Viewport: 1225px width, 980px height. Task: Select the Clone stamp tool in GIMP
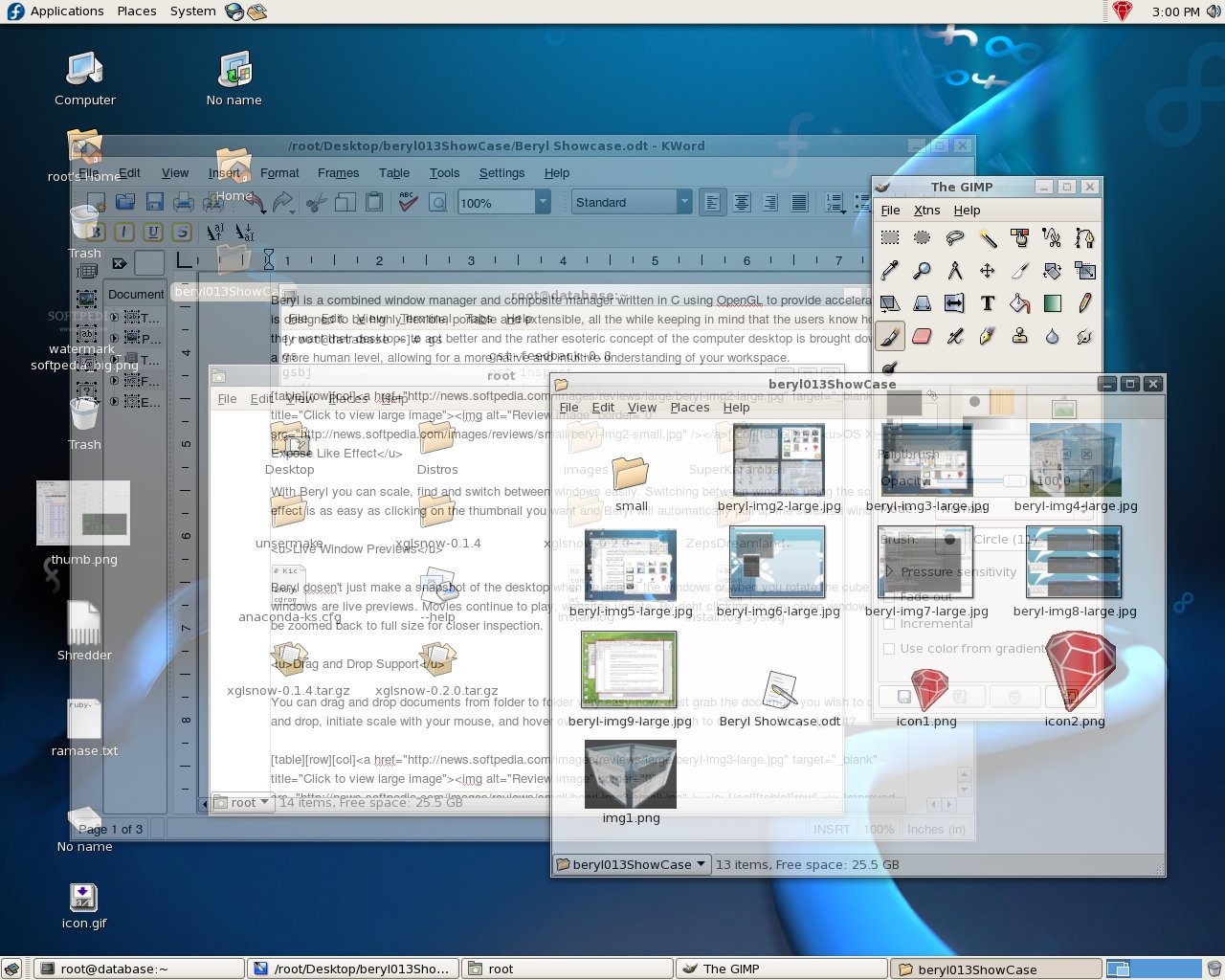coord(1020,336)
